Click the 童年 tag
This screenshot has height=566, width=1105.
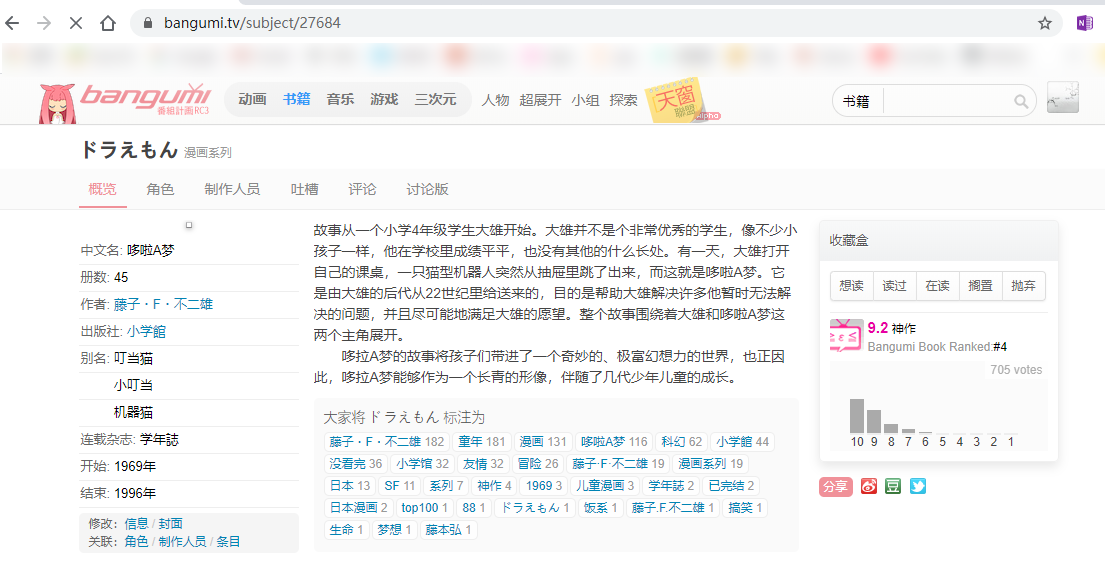click(x=482, y=442)
